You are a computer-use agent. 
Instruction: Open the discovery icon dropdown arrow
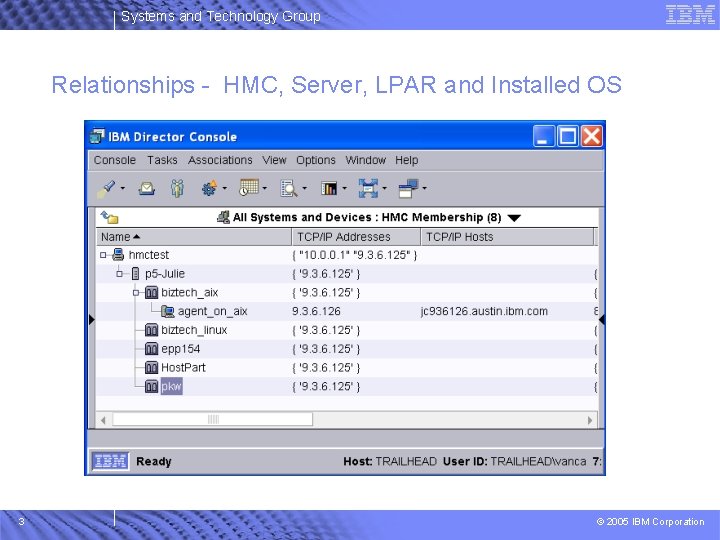pos(123,188)
